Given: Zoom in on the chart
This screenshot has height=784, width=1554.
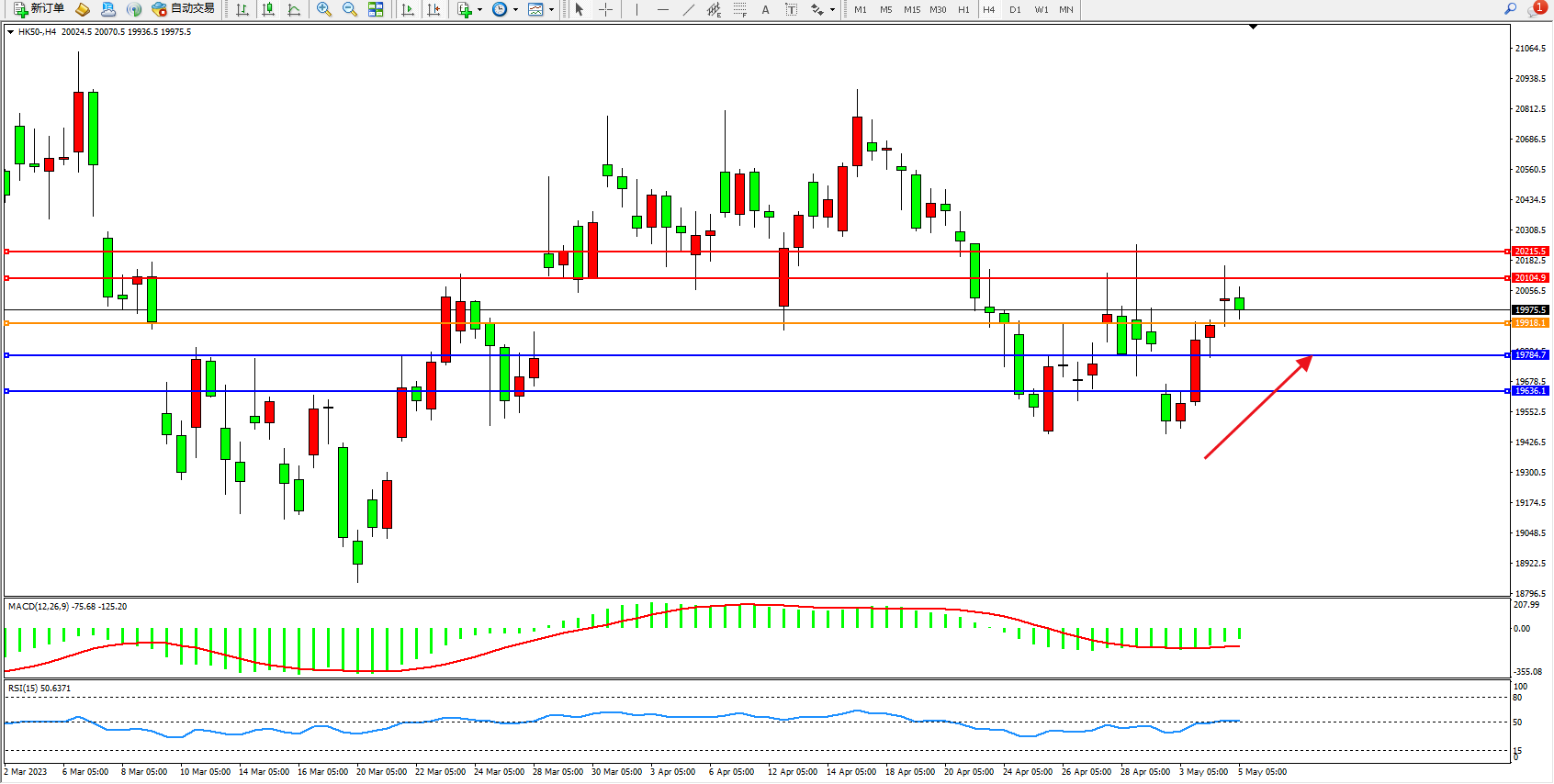Looking at the screenshot, I should [324, 9].
